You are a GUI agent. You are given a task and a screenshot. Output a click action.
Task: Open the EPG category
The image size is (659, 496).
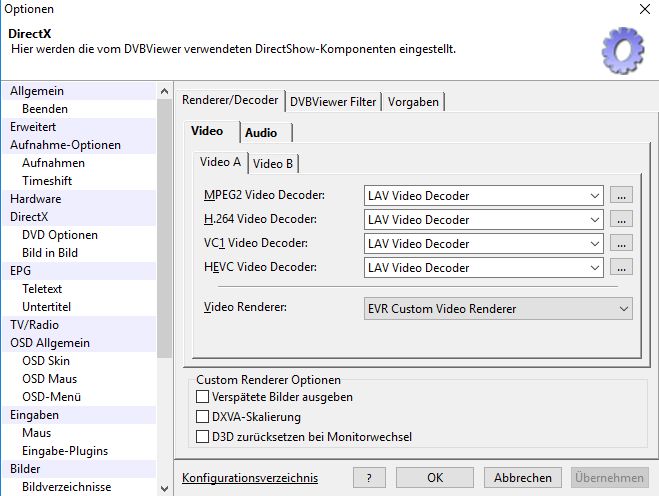(x=79, y=271)
